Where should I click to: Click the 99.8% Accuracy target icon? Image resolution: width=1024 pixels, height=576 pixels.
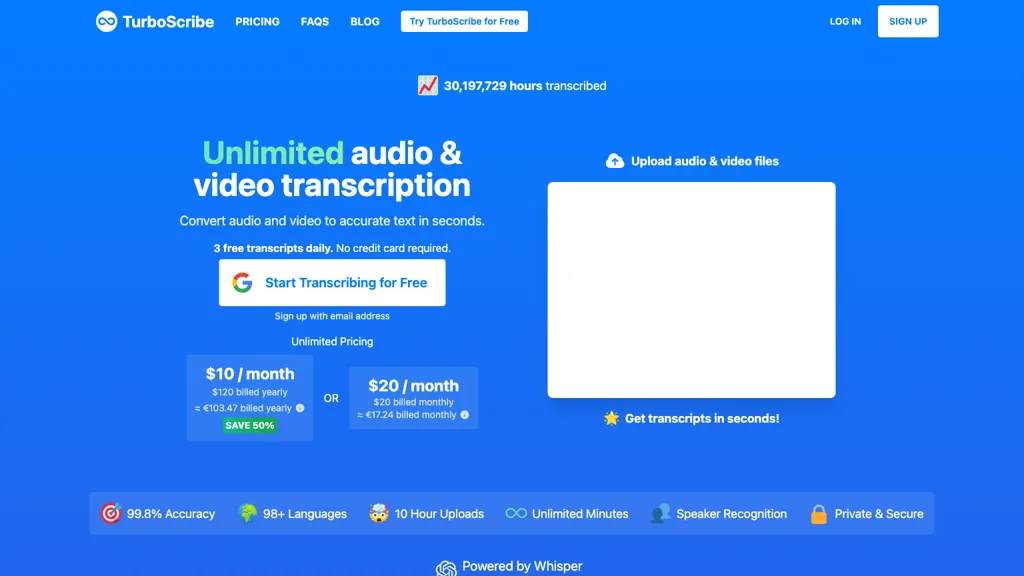(113, 513)
